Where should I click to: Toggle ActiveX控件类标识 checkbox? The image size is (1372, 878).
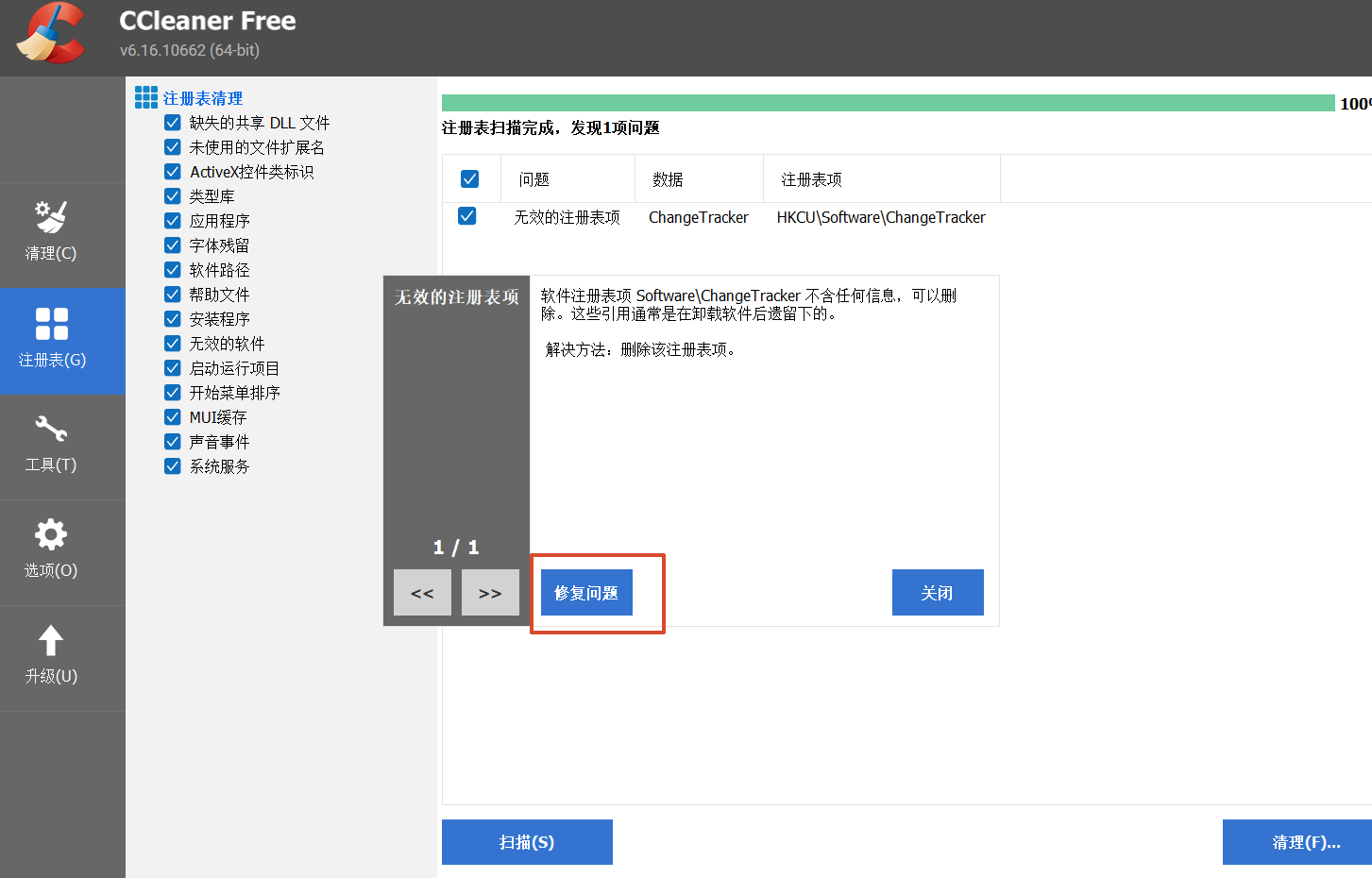tap(173, 172)
